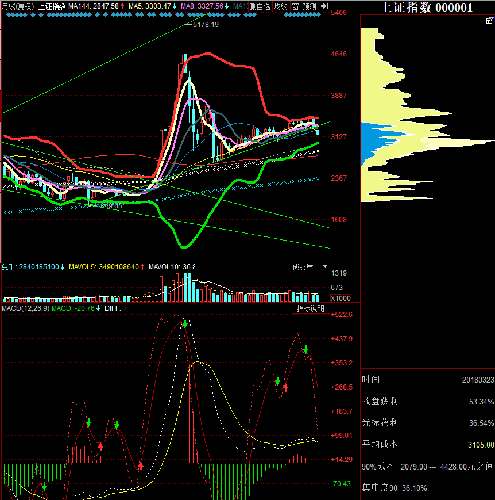Click the MACD(12,26,9) indicator label
This screenshot has height=500, width=495.
pyautogui.click(x=26, y=308)
